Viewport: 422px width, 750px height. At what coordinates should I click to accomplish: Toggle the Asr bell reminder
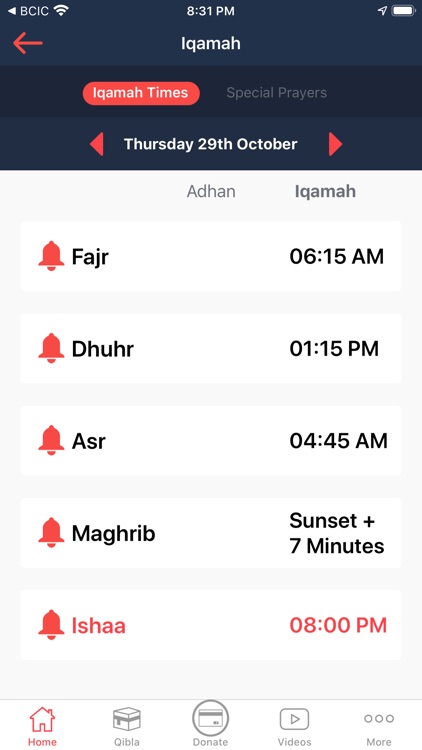point(51,441)
